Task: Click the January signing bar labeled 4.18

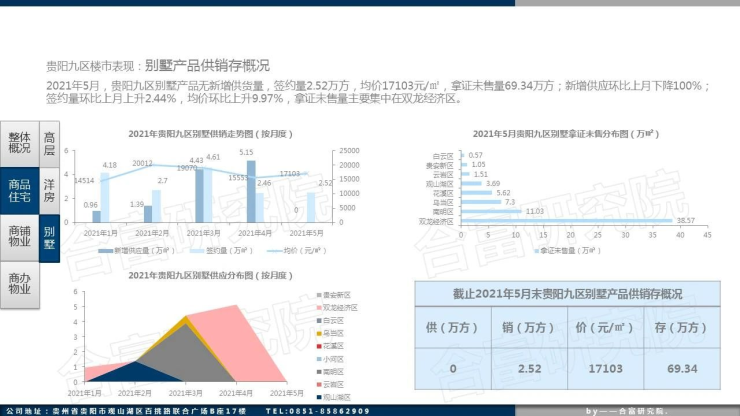Action: (105, 197)
